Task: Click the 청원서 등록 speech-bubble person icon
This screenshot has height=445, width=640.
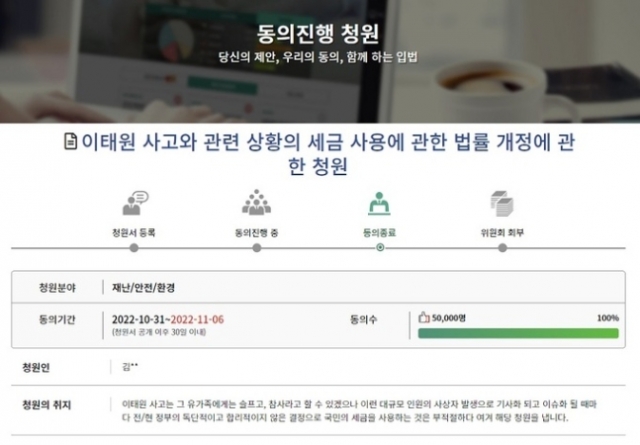Action: [136, 203]
